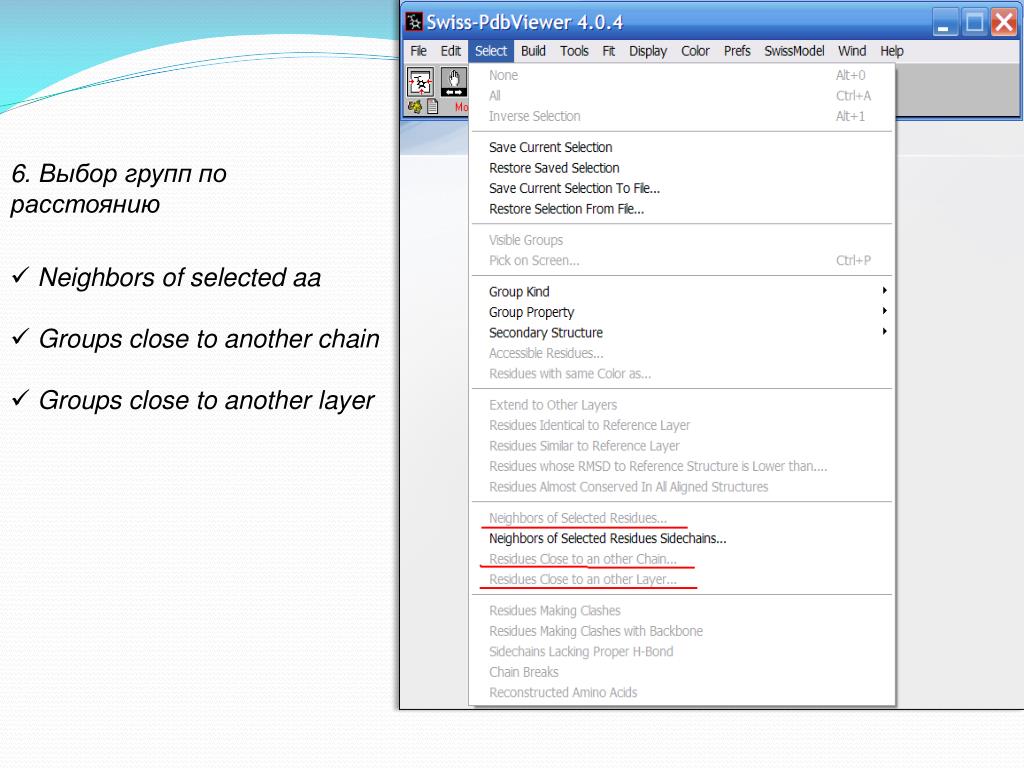Click the 'Groups close to another chain' text
This screenshot has height=768, width=1024.
[x=209, y=339]
